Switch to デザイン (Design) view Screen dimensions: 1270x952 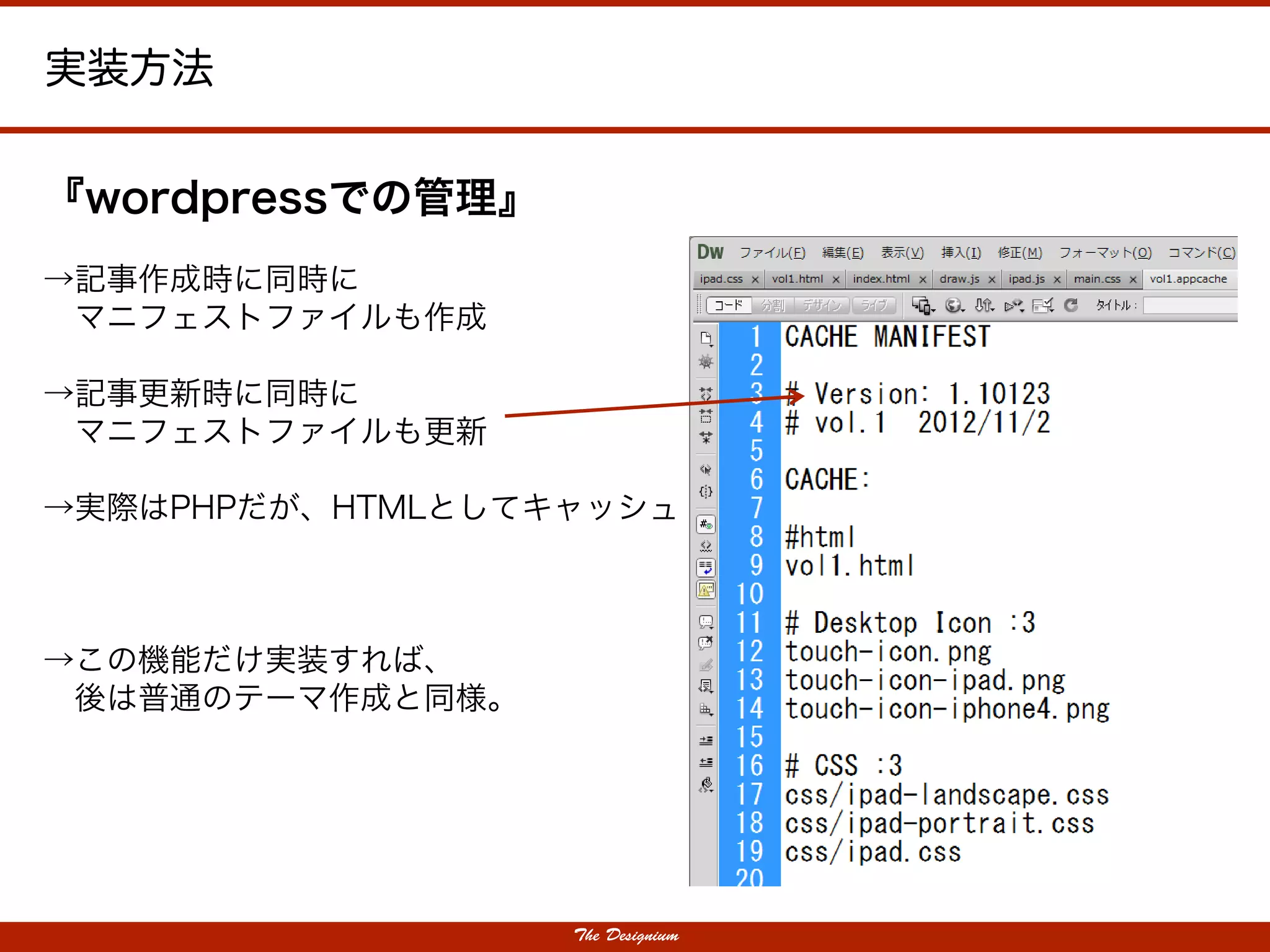point(823,305)
